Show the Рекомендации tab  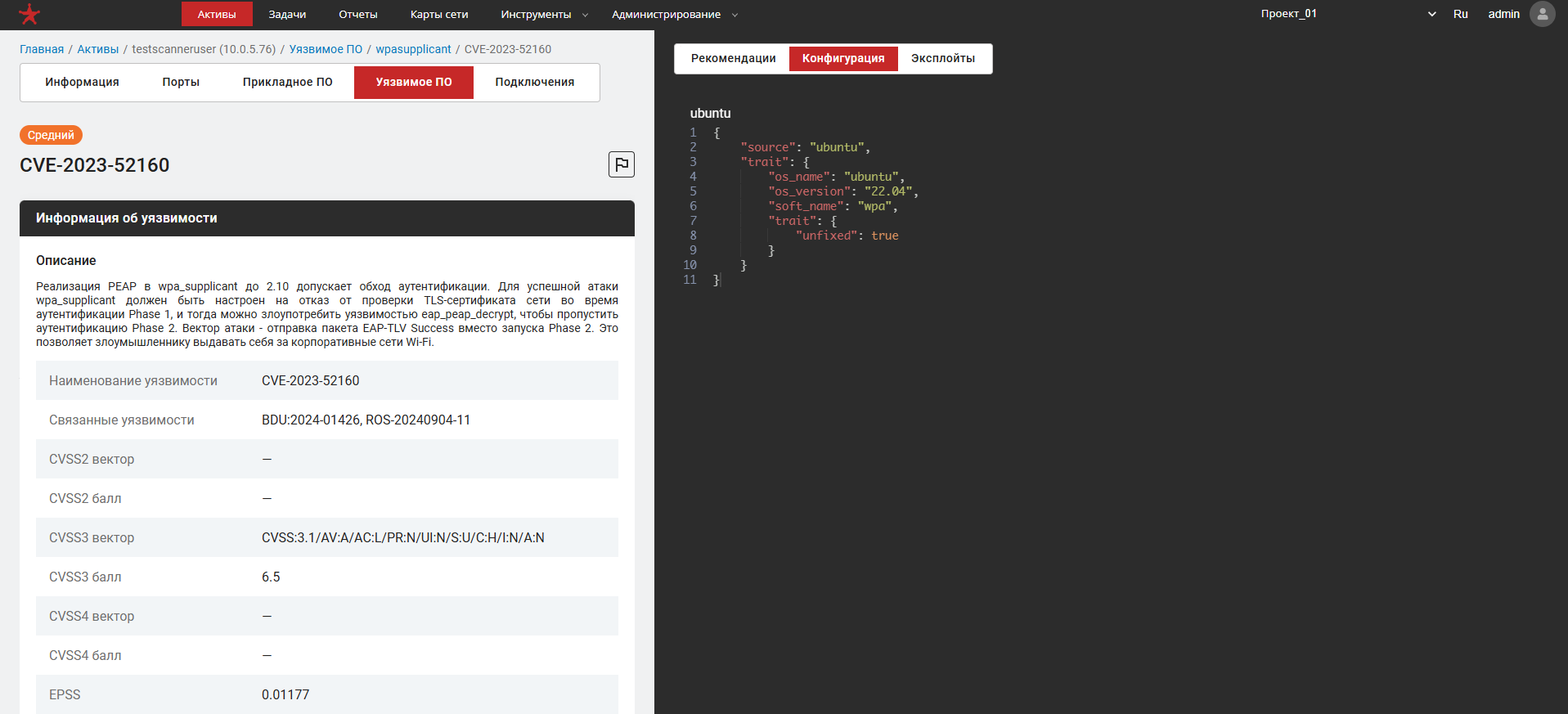coord(734,58)
